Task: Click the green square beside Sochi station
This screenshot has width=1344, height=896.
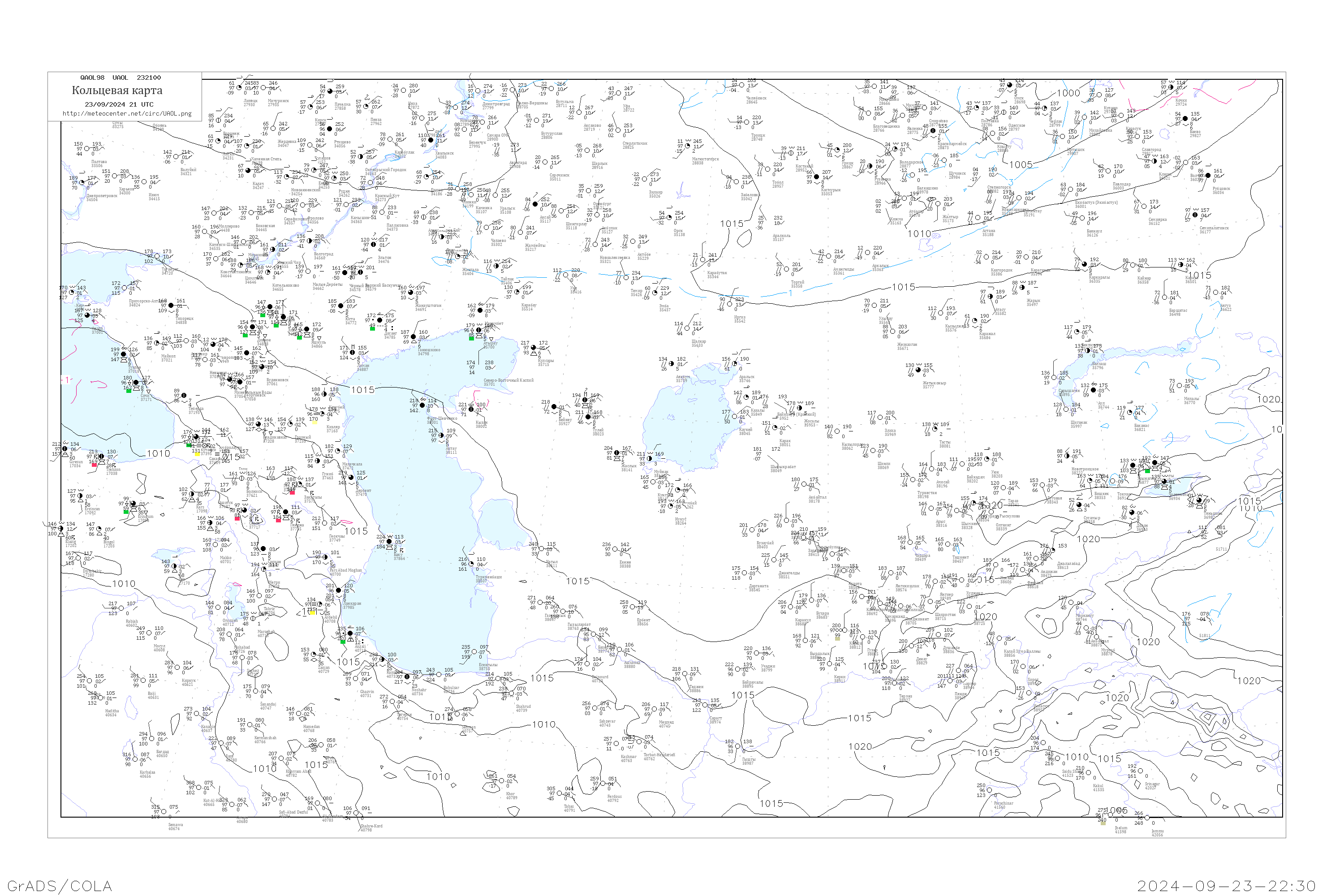Action: 129,391
